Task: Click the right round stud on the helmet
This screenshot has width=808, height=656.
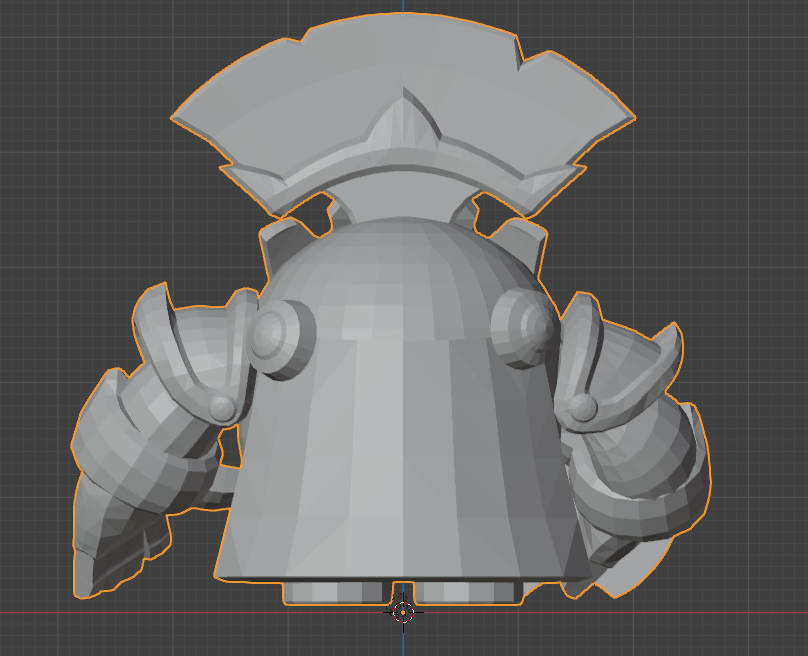Action: coord(525,328)
